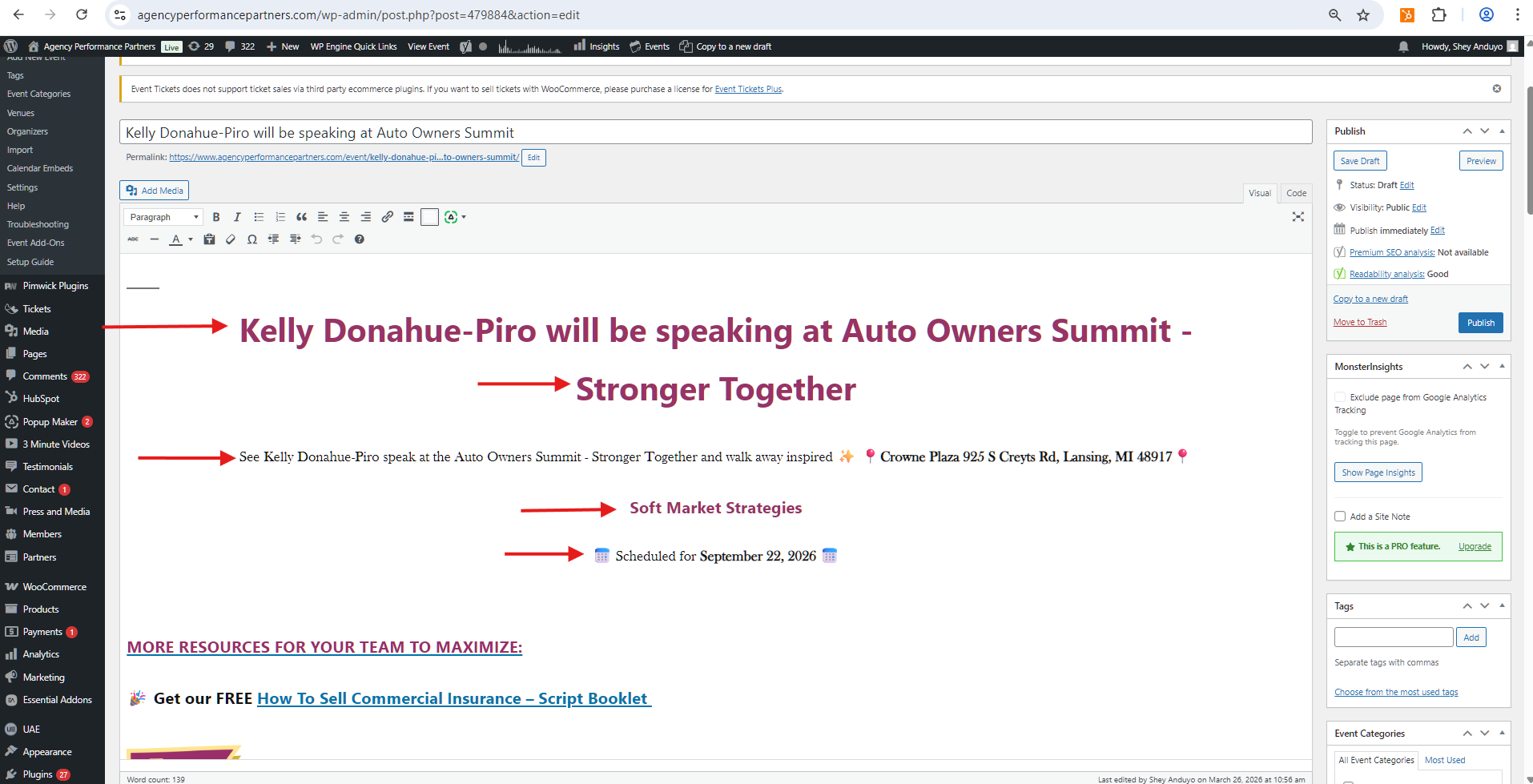Click the clear formatting eraser icon
This screenshot has width=1533, height=784.
tap(231, 239)
